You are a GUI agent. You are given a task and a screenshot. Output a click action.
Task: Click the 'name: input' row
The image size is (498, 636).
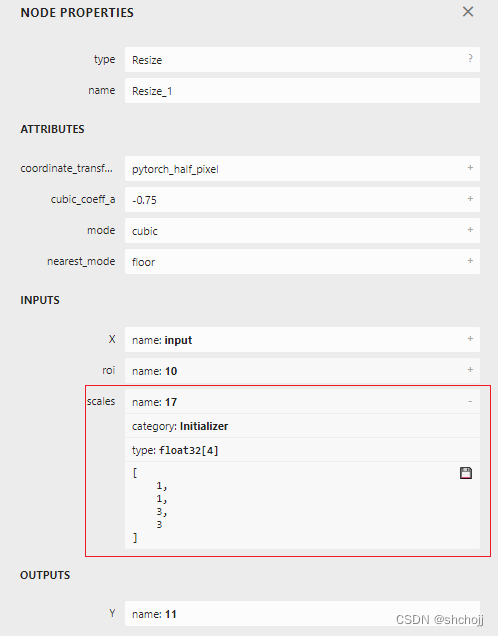click(302, 339)
